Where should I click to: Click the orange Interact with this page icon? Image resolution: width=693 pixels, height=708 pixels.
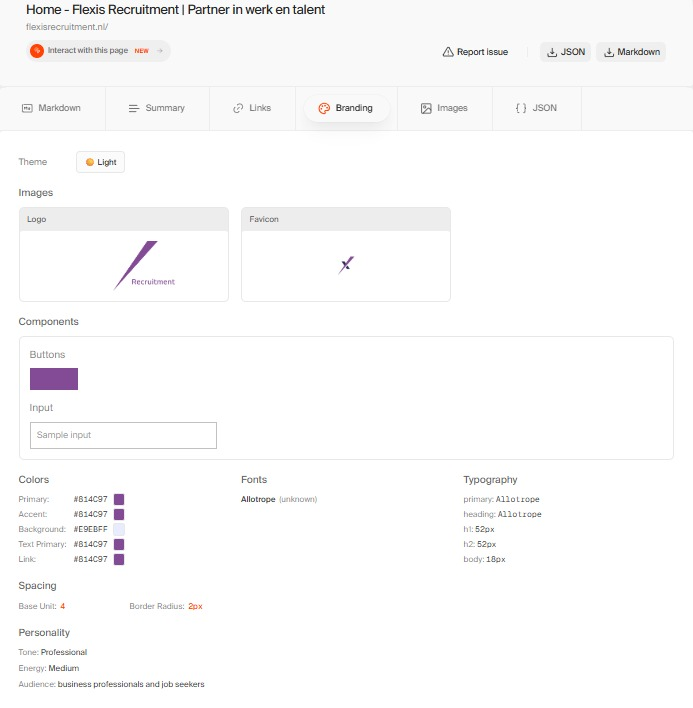click(x=37, y=50)
